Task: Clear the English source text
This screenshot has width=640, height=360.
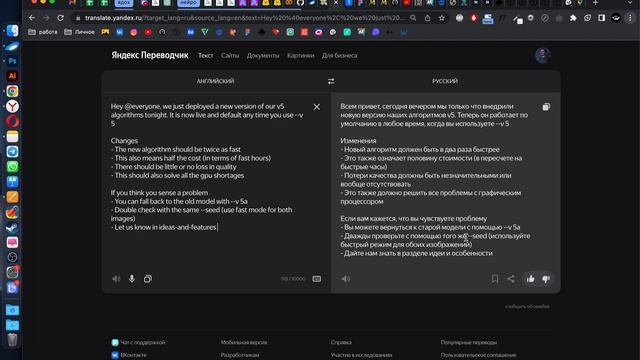Action: [317, 107]
